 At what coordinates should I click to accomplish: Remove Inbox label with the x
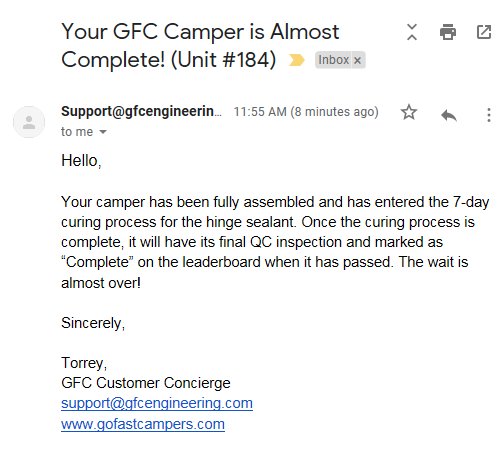click(x=357, y=60)
